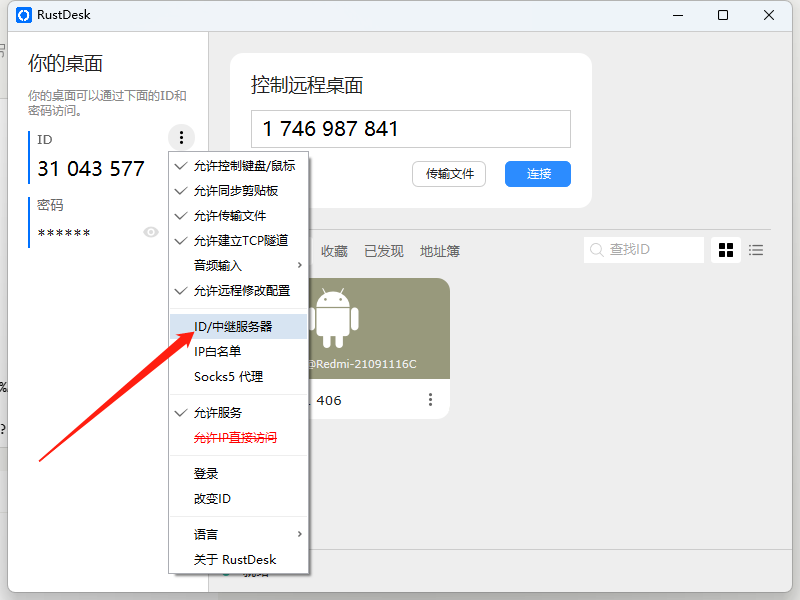The image size is (800, 600).
Task: Click your ID number 31 043 577
Action: tap(91, 169)
